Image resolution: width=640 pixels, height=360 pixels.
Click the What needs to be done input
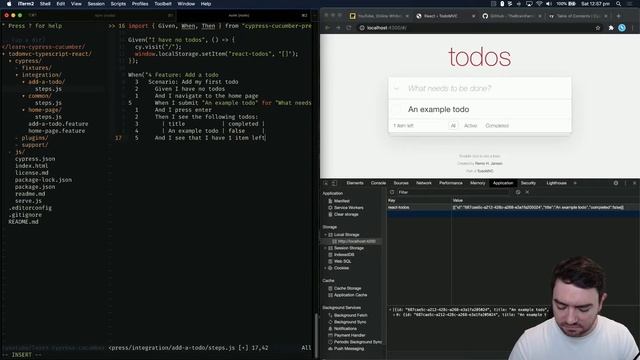pos(480,88)
